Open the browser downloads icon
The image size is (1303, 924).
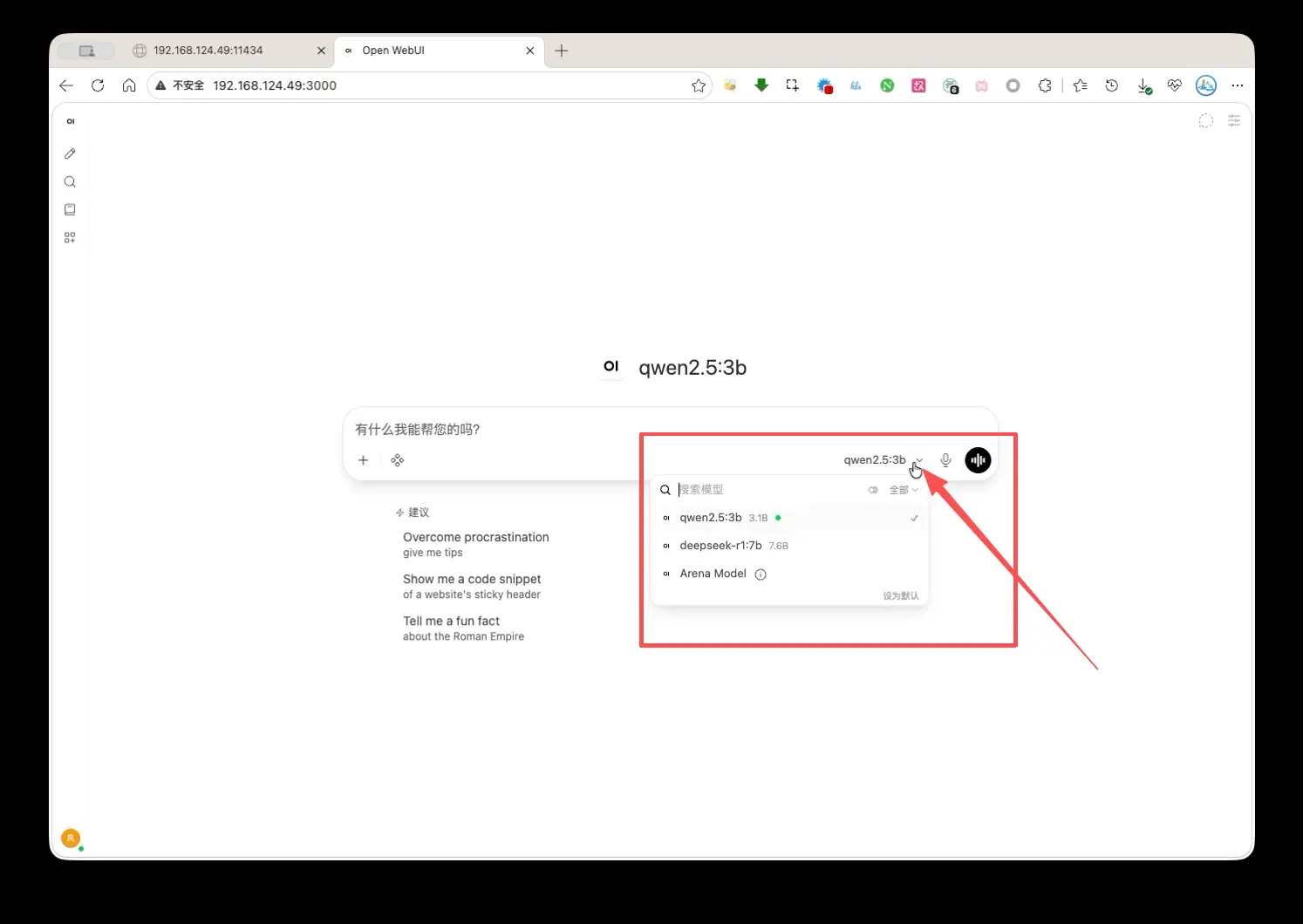click(1143, 85)
